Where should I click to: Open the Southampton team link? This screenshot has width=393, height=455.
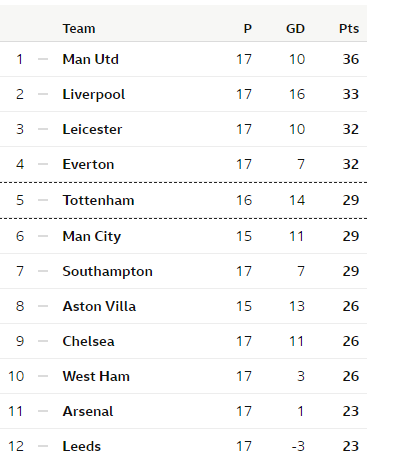108,271
